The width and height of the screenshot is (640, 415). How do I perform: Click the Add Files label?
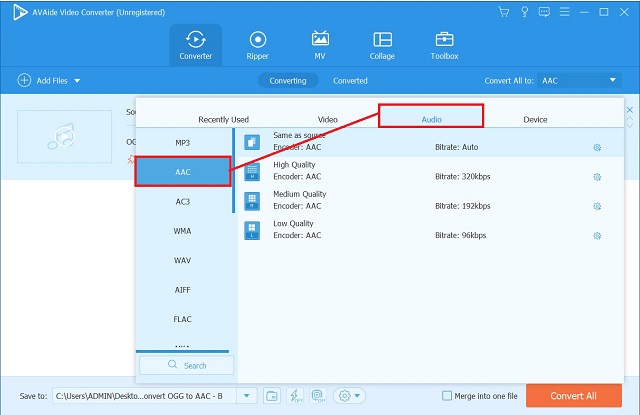click(52, 81)
